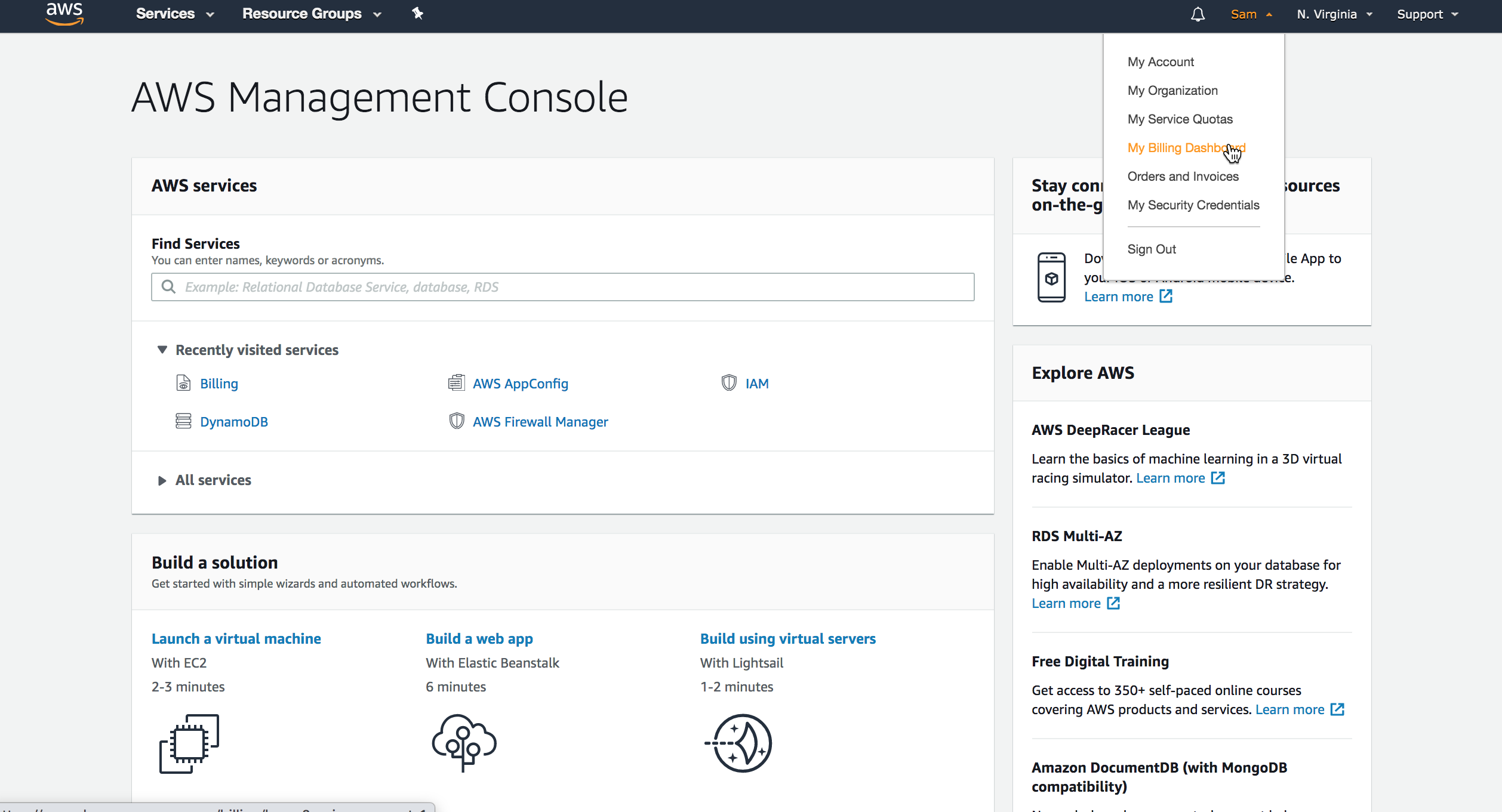Click Learn more for Free Digital Training
The height and width of the screenshot is (812, 1502).
pos(1289,709)
